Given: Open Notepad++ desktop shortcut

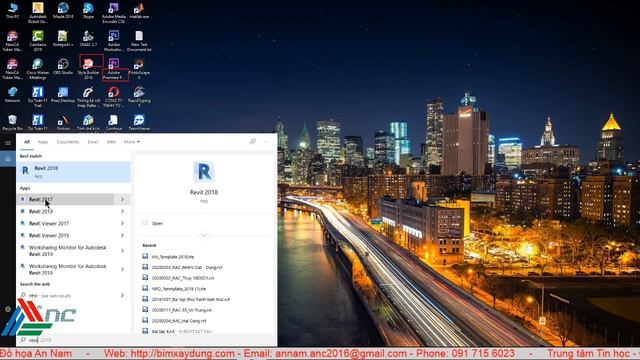Looking at the screenshot, I should click(63, 39).
